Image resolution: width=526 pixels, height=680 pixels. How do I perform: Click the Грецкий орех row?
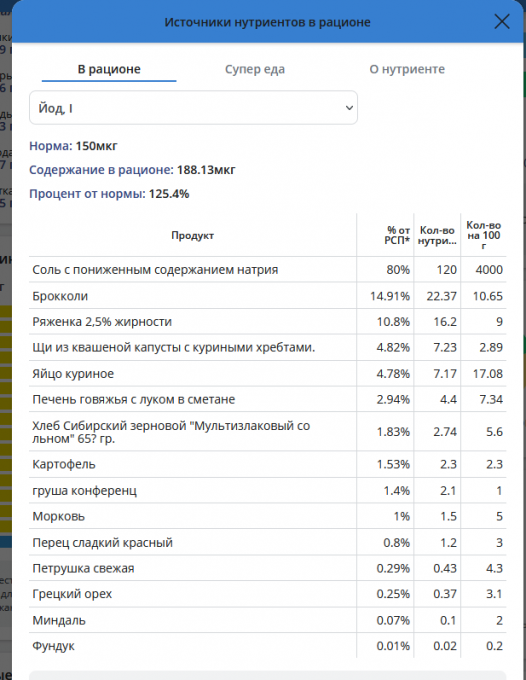pyautogui.click(x=268, y=594)
